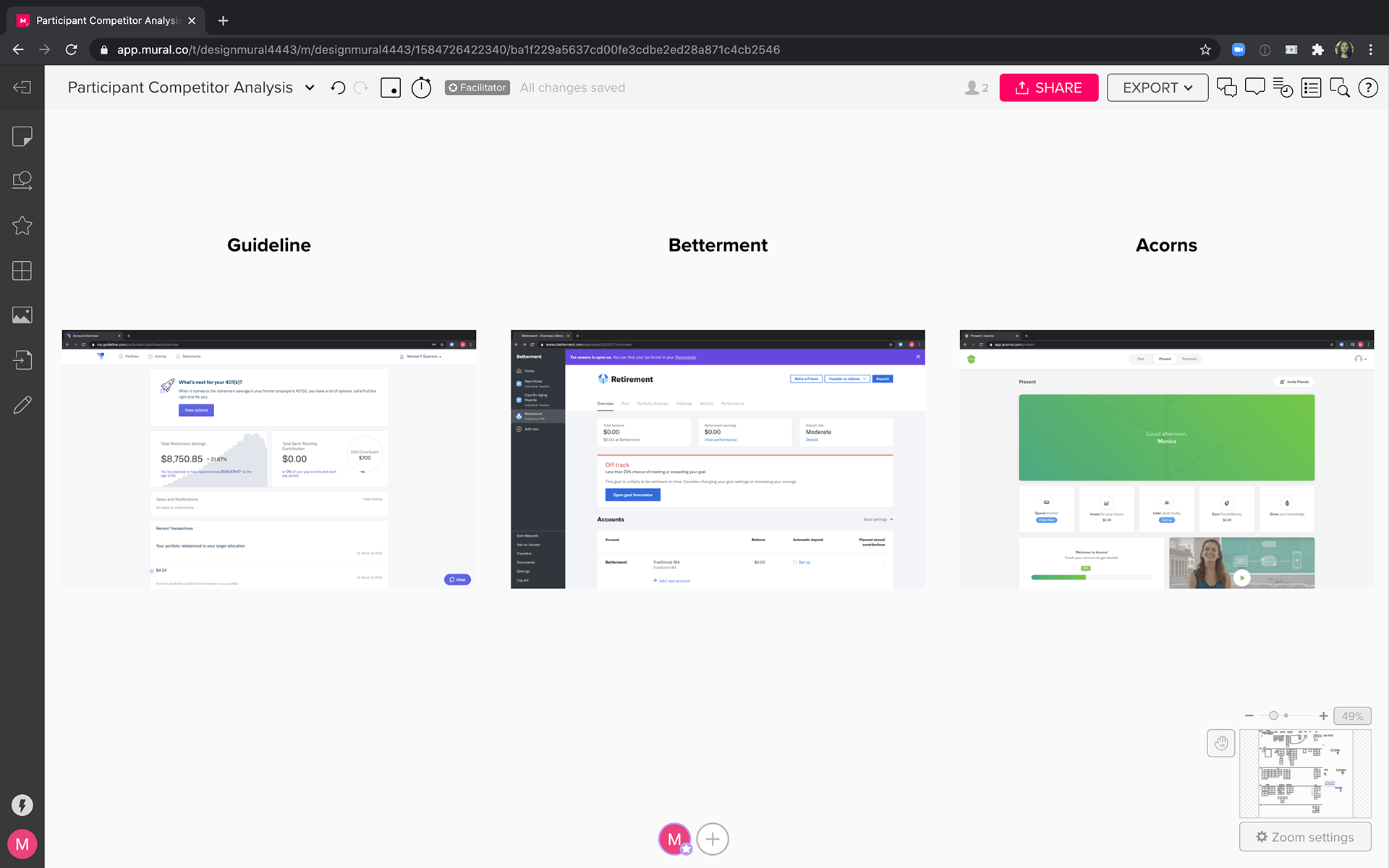The image size is (1389, 868).
Task: Open the activity list clock icon
Action: (1283, 88)
